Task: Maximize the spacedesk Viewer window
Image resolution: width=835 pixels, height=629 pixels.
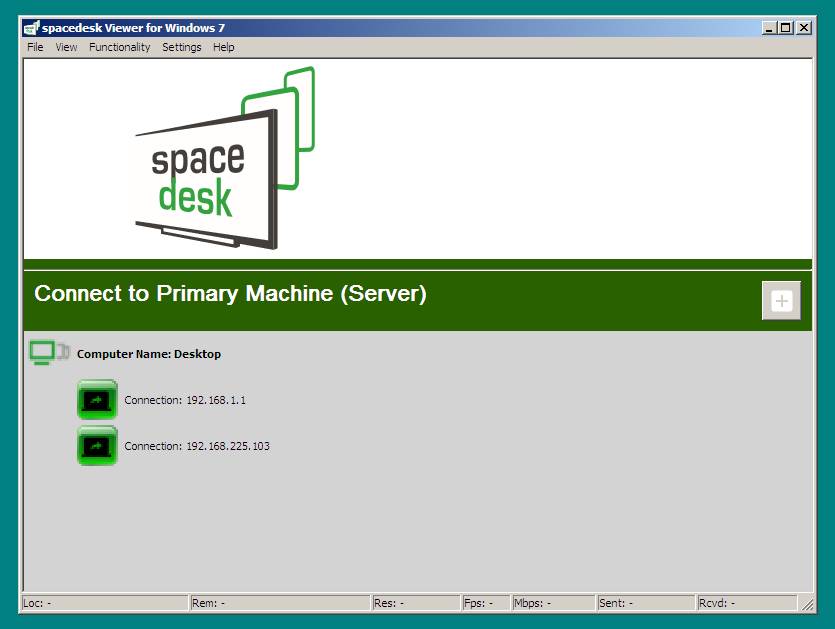Action: pyautogui.click(x=785, y=28)
